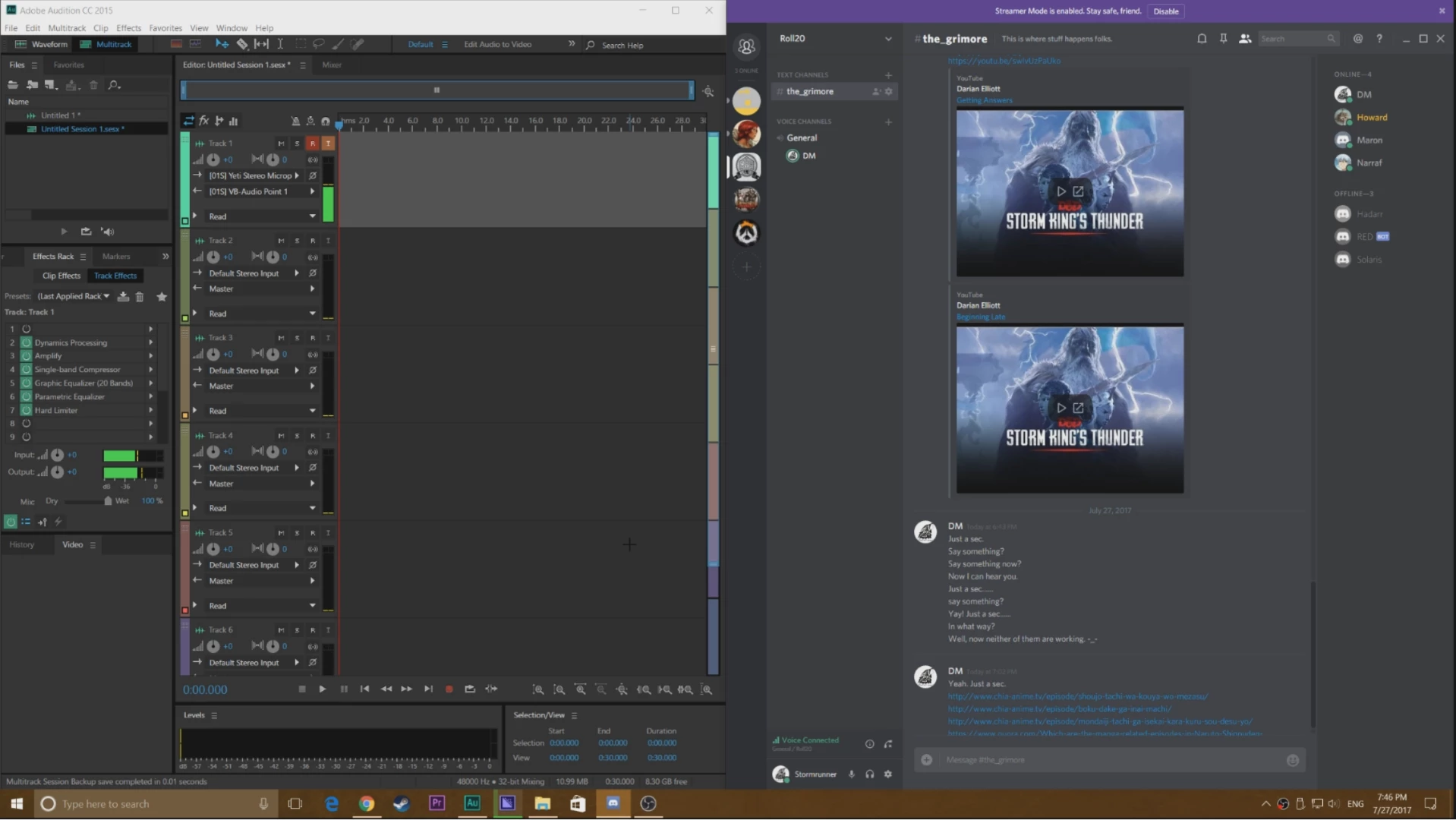
Task: Solo Track 2 with S button
Action: (x=297, y=241)
